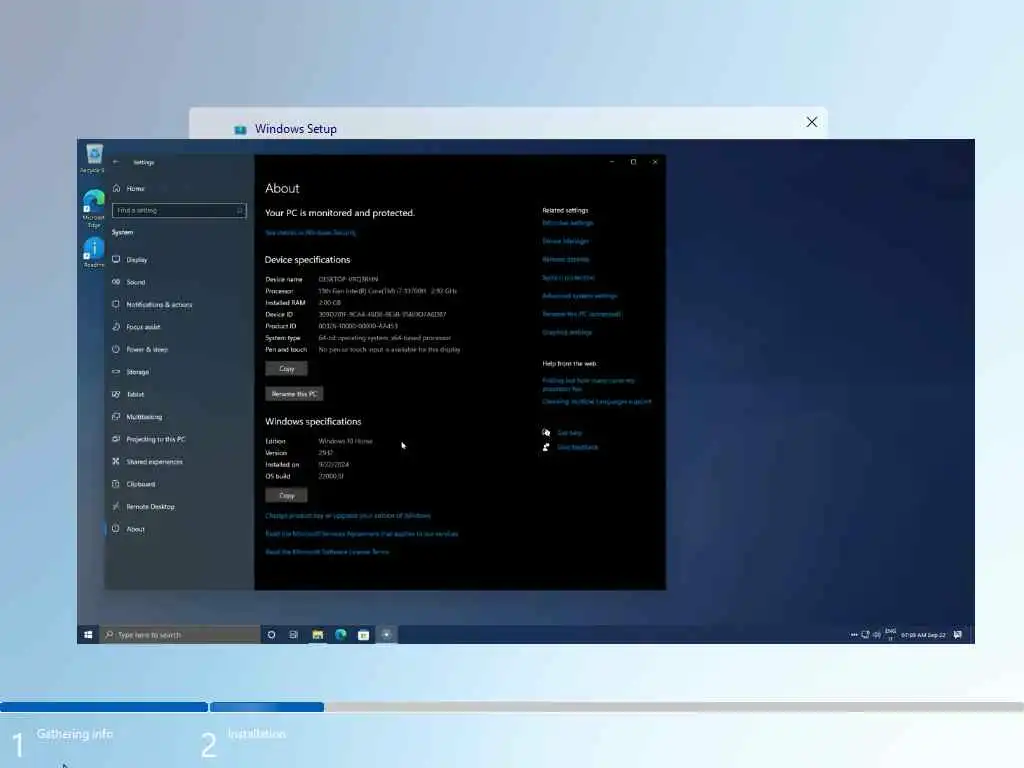This screenshot has height=768, width=1024.
Task: Open the System protection link
Action: click(x=568, y=278)
